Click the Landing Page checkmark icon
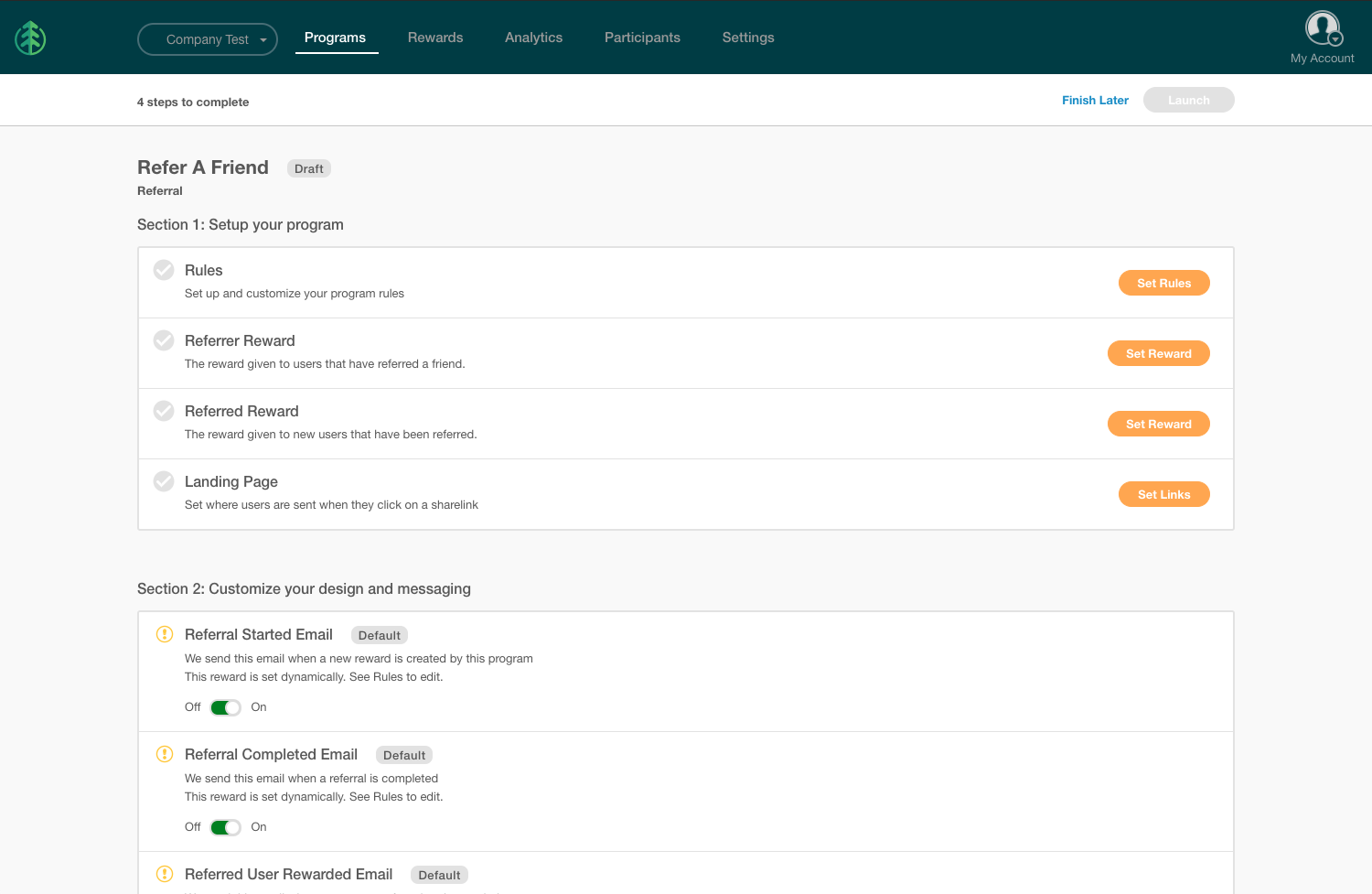1372x894 pixels. pyautogui.click(x=164, y=481)
